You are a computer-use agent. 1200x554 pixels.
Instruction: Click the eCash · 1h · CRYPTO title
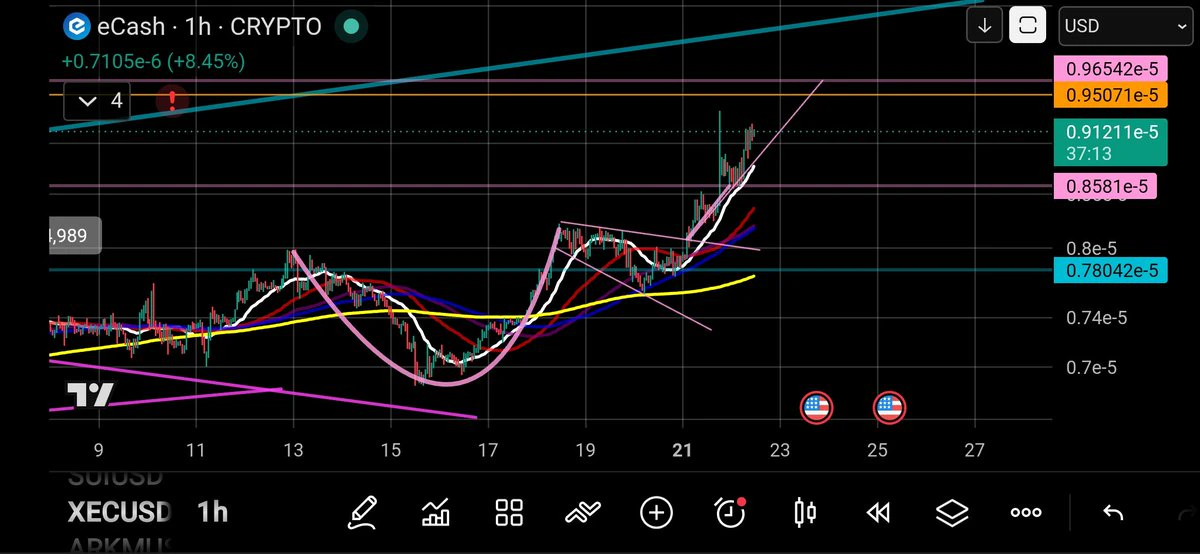[210, 27]
